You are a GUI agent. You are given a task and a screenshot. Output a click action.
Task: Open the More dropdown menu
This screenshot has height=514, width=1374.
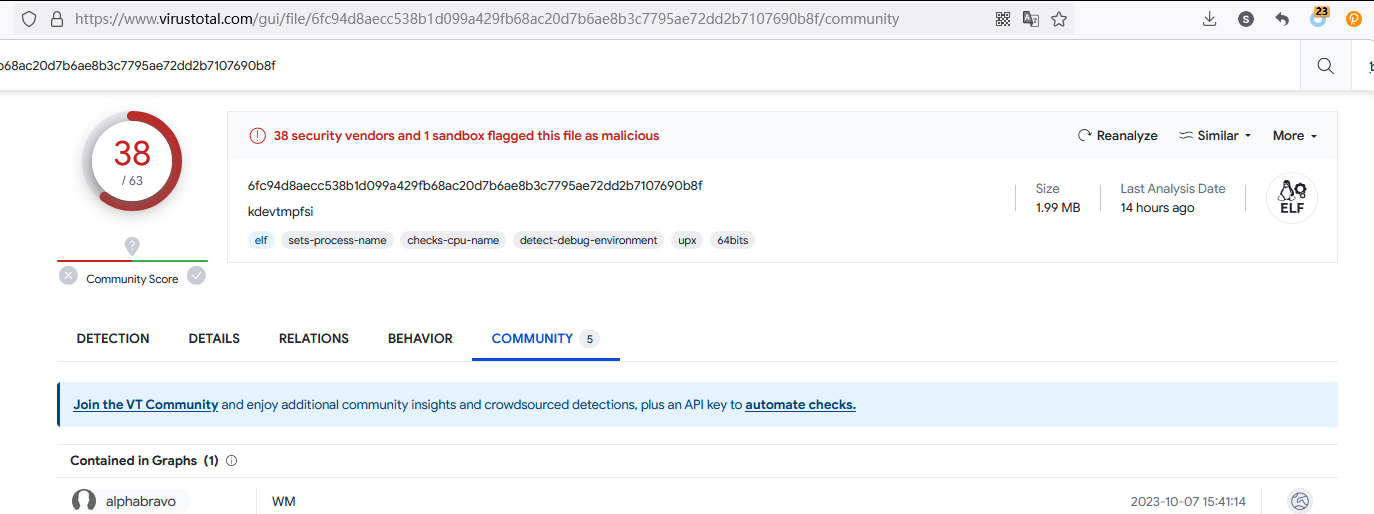coord(1294,136)
